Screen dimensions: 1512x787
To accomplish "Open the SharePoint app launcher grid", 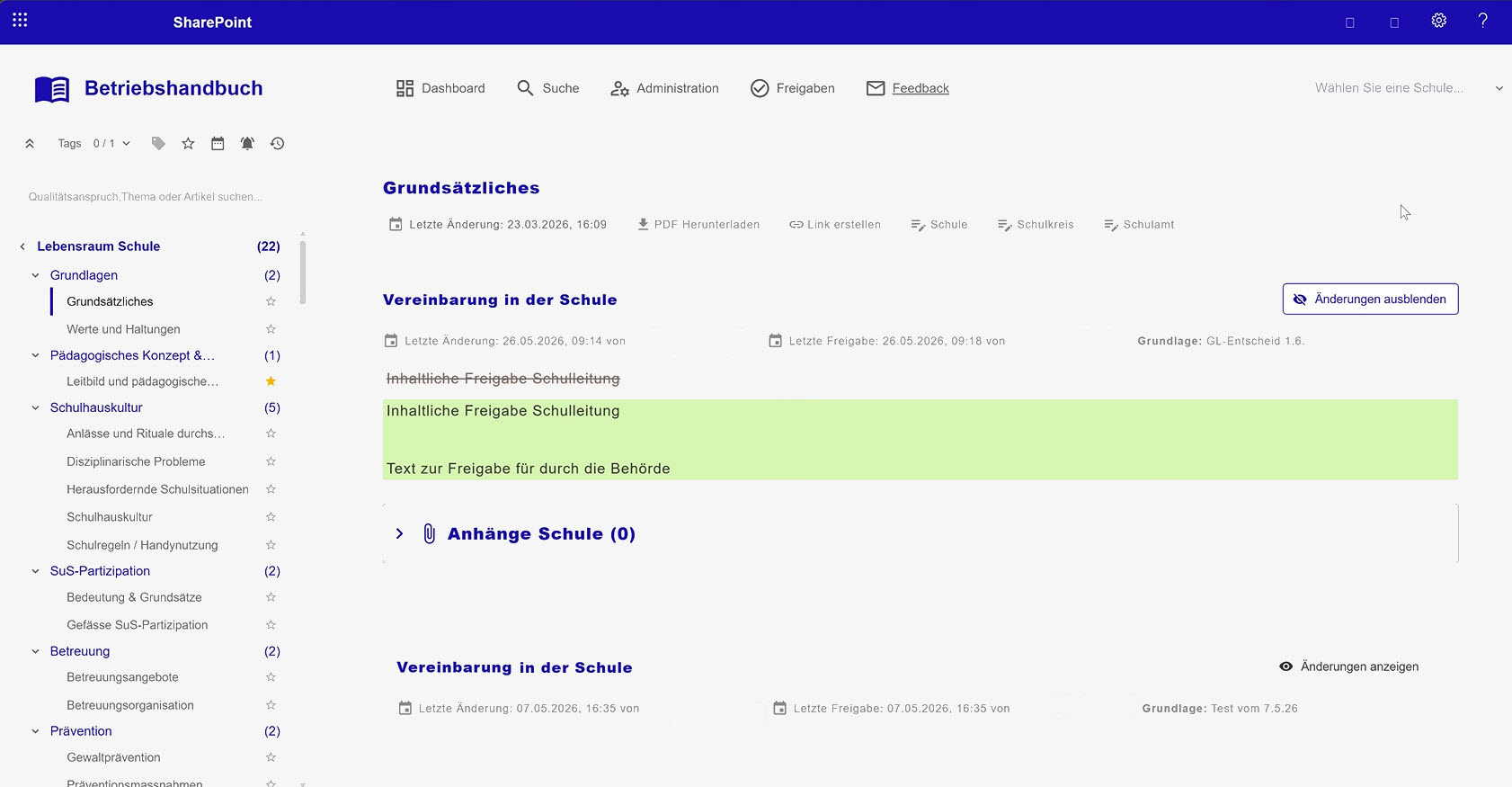I will click(x=20, y=20).
